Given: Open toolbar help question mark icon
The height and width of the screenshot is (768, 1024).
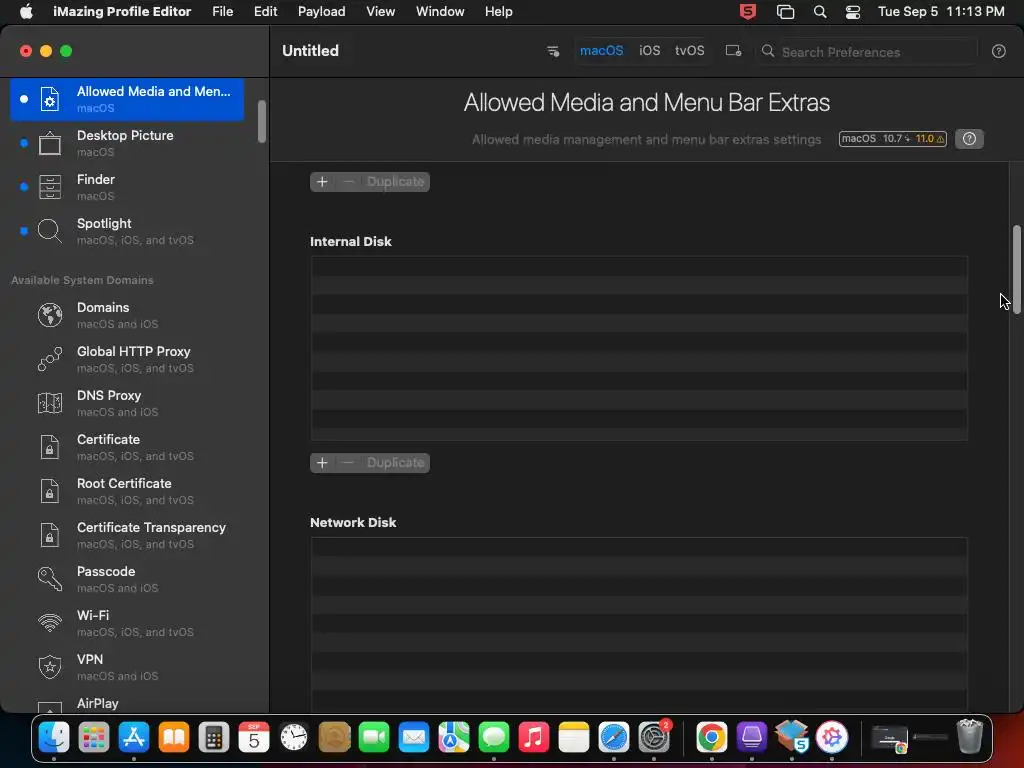Looking at the screenshot, I should [999, 51].
